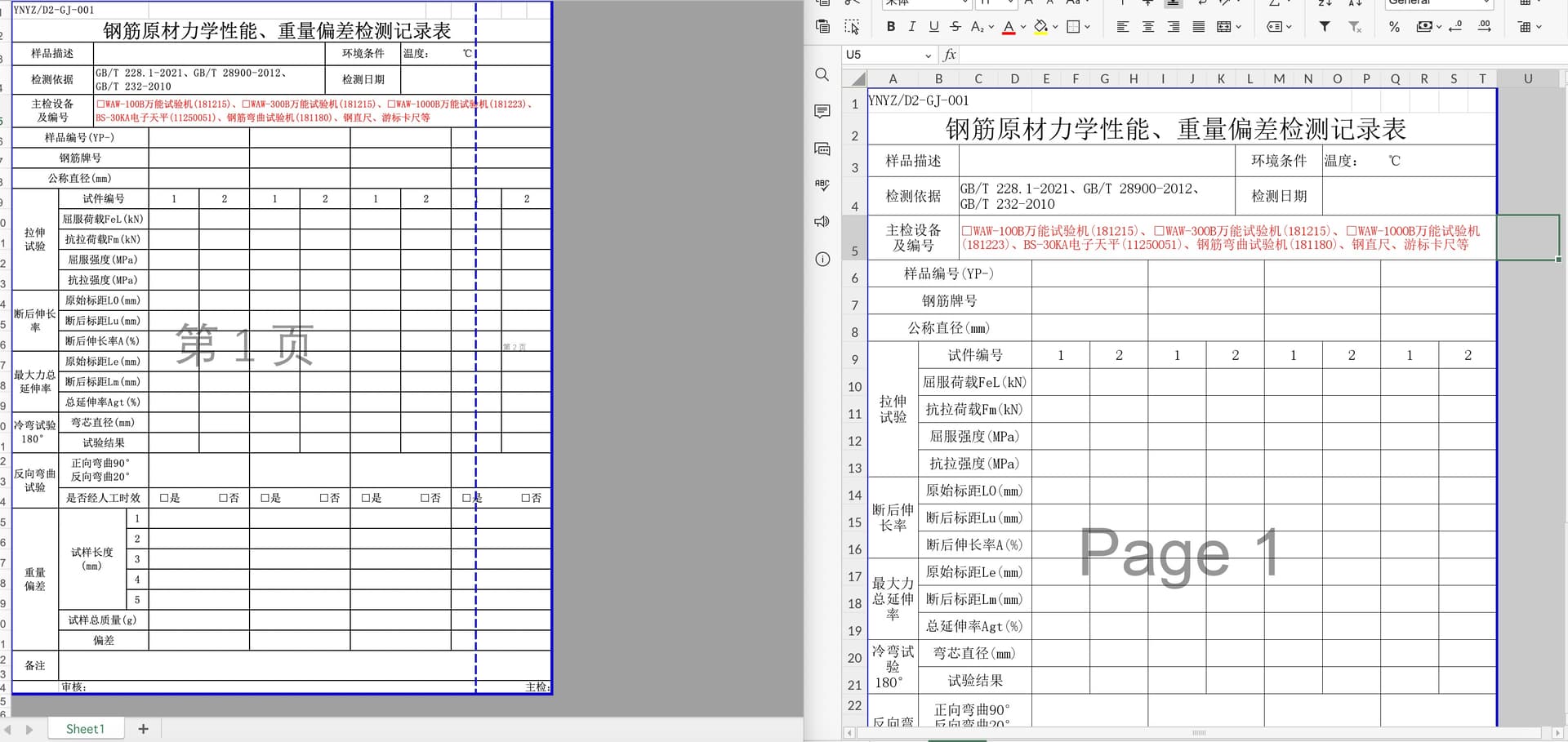Viewport: 1568px width, 742px height.
Task: Click the horizontal scrollbar thumb
Action: (x=1199, y=732)
